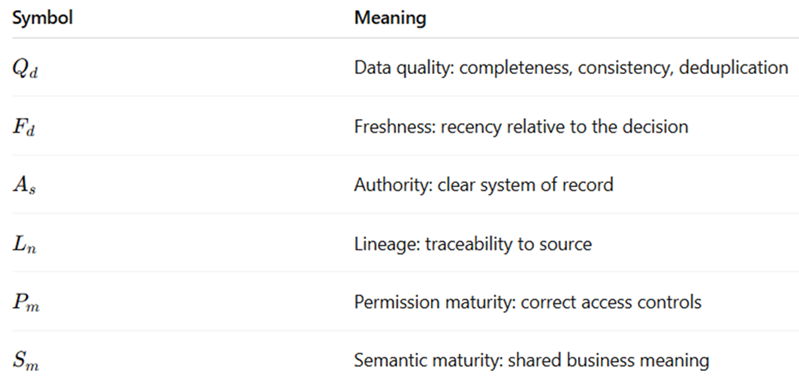799x381 pixels.
Task: Click the Lineage traceability description
Action: point(473,243)
